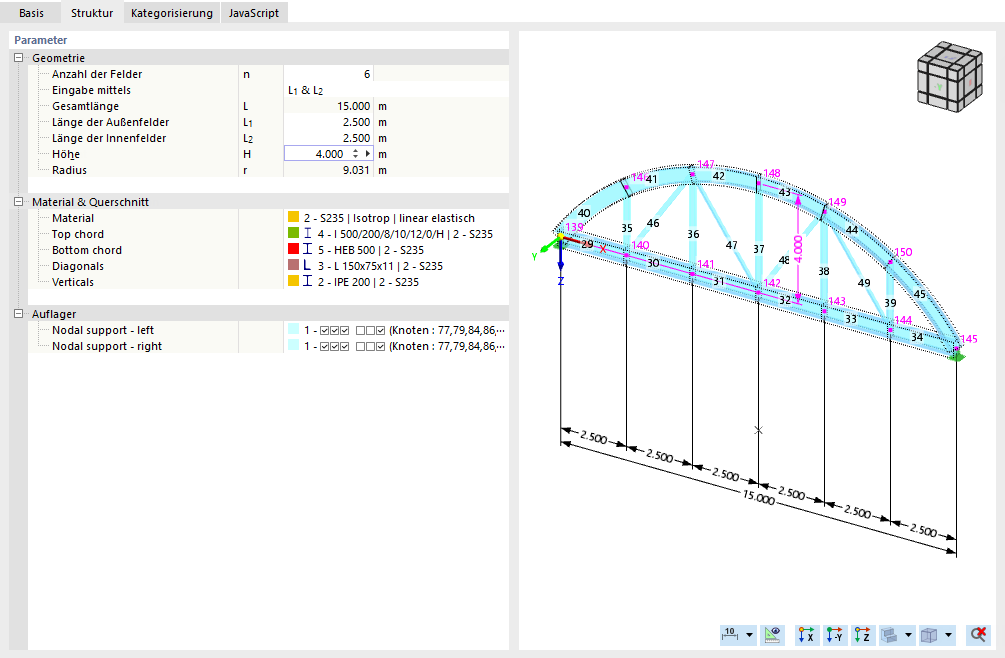The height and width of the screenshot is (658, 1005).
Task: Click the I-section icon in Top chord row
Action: (308, 233)
